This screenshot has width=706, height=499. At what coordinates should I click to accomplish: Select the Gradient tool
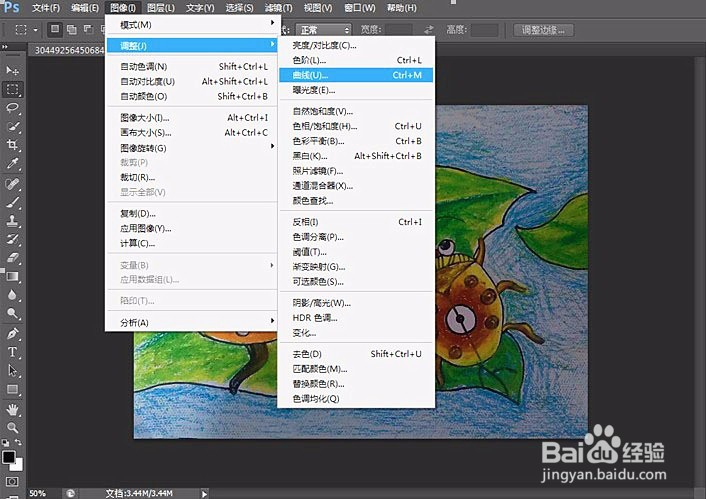point(12,276)
